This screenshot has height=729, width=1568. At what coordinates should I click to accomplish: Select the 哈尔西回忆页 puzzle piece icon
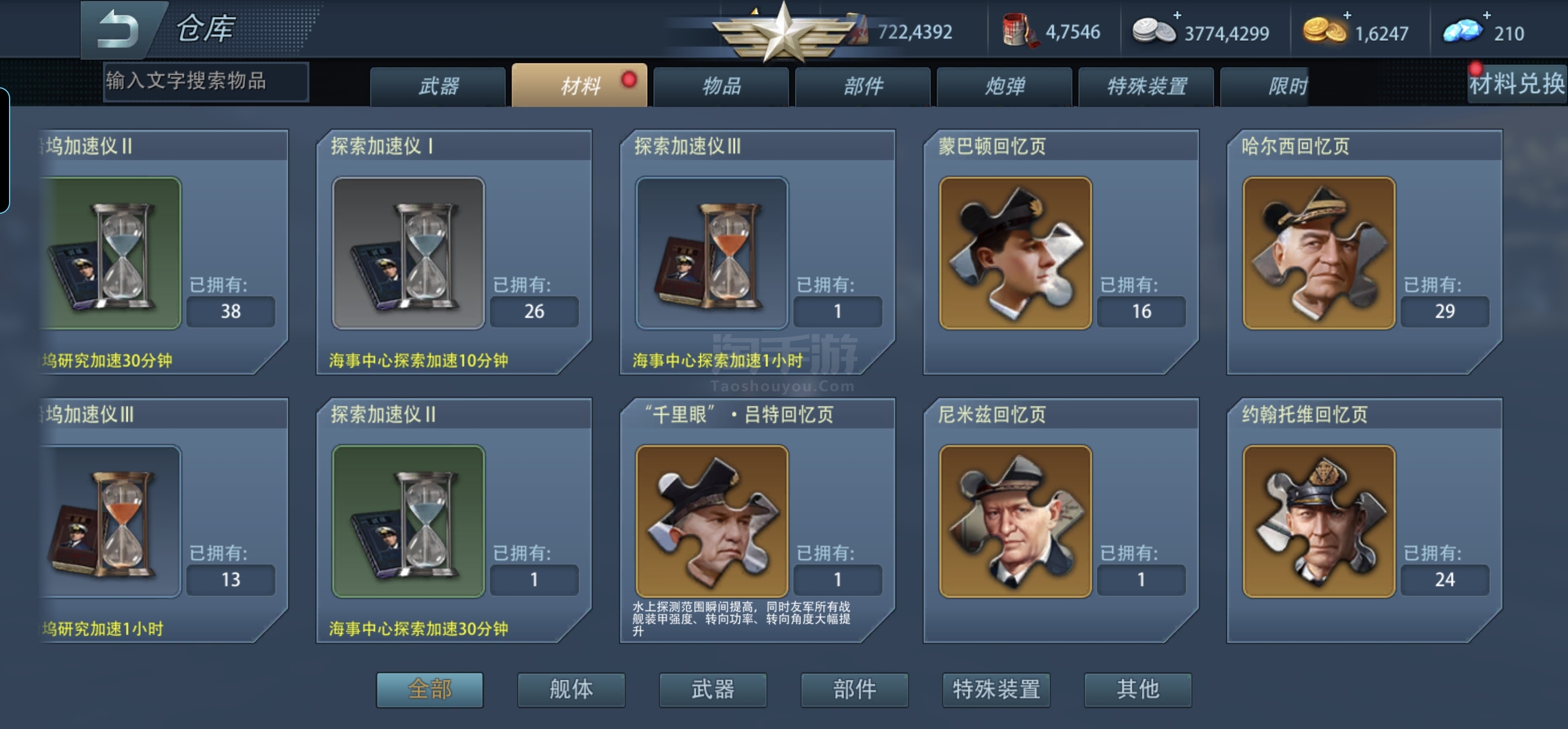tap(1319, 253)
